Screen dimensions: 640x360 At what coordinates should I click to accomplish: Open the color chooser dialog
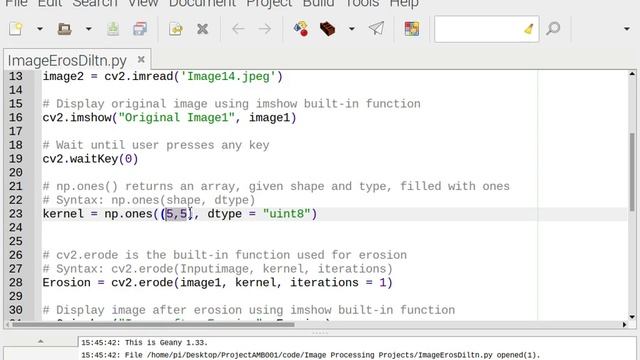click(x=412, y=29)
